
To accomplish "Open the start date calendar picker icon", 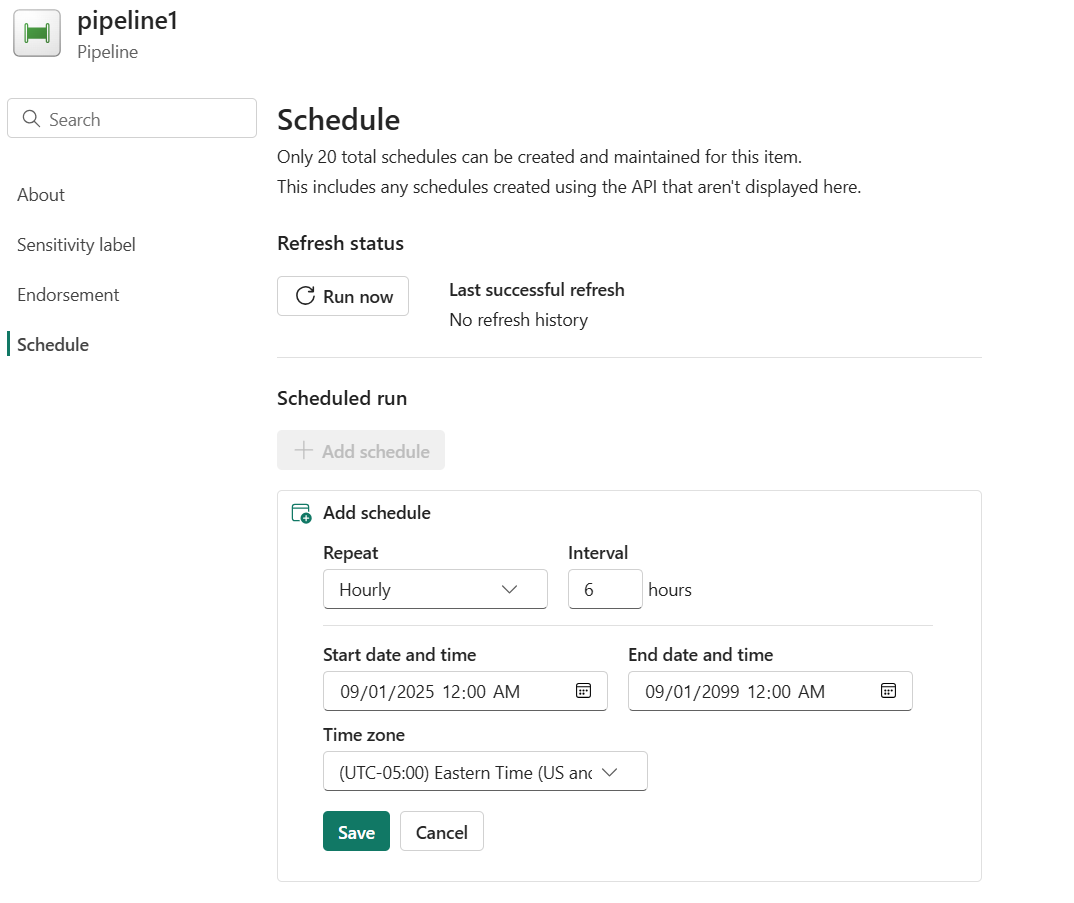I will coord(584,691).
